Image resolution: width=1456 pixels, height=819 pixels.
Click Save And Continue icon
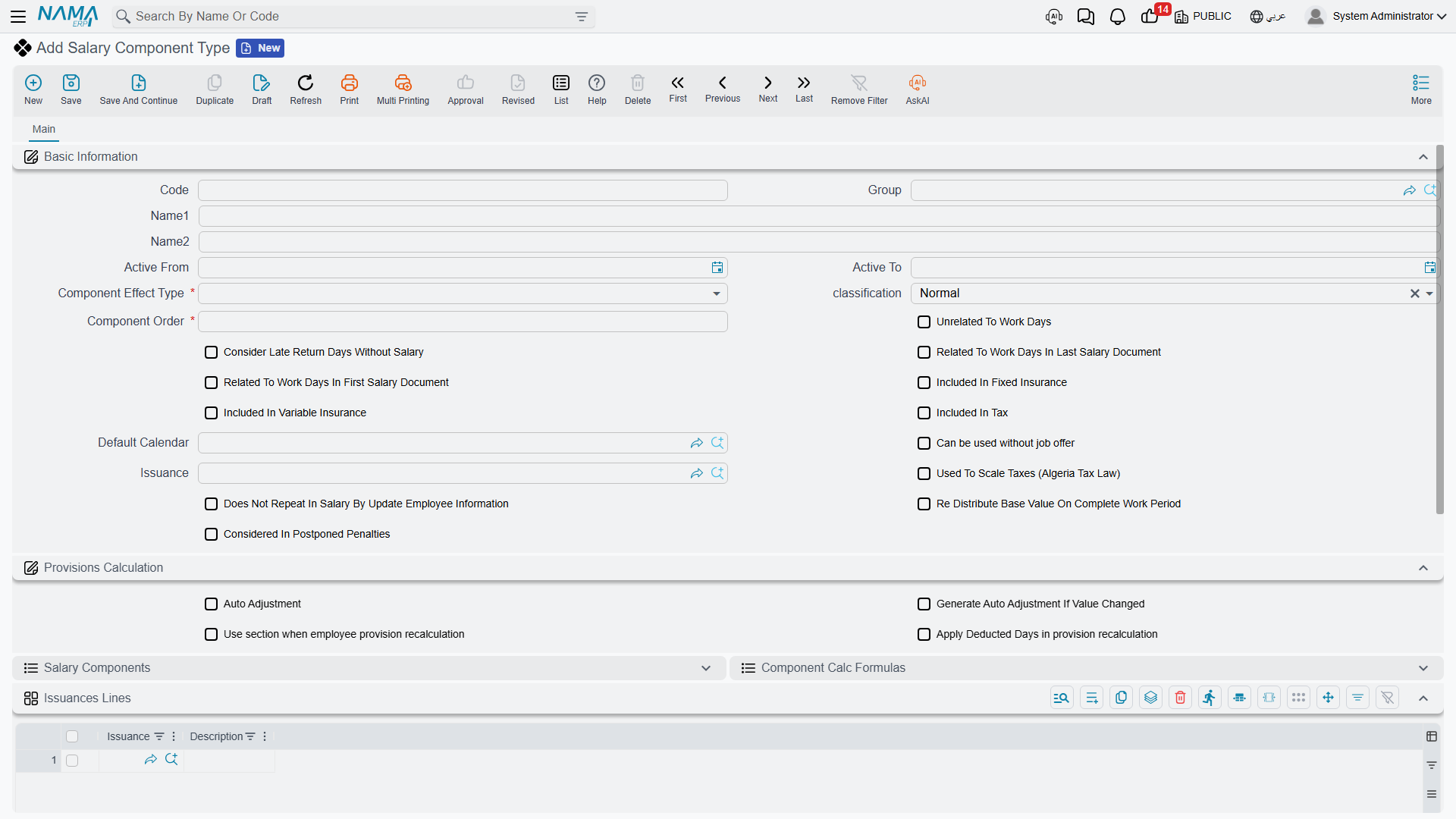[x=139, y=89]
